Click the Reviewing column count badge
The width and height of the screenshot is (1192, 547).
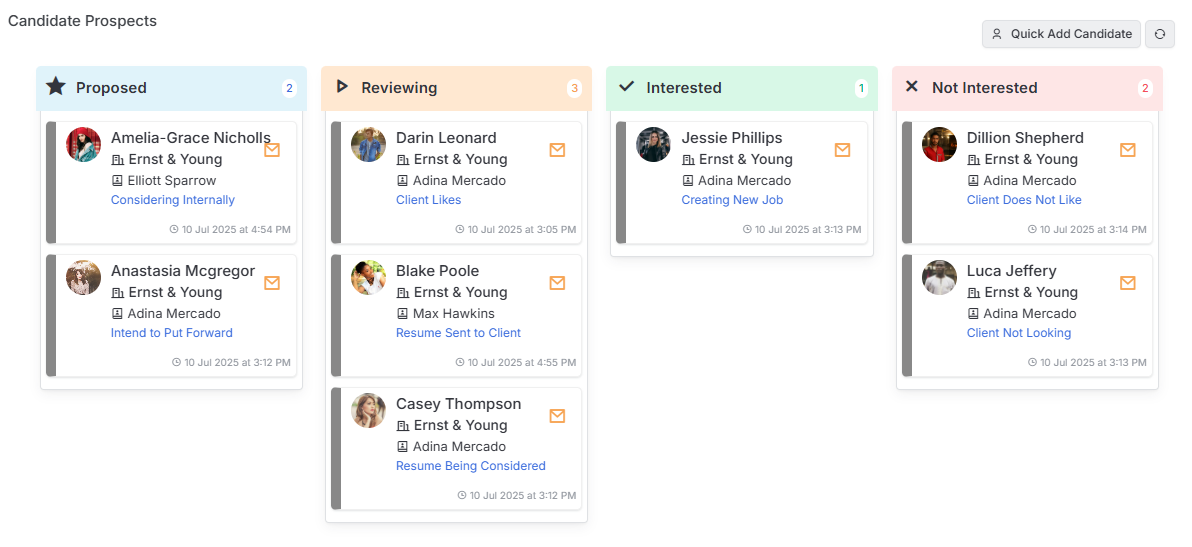(574, 88)
